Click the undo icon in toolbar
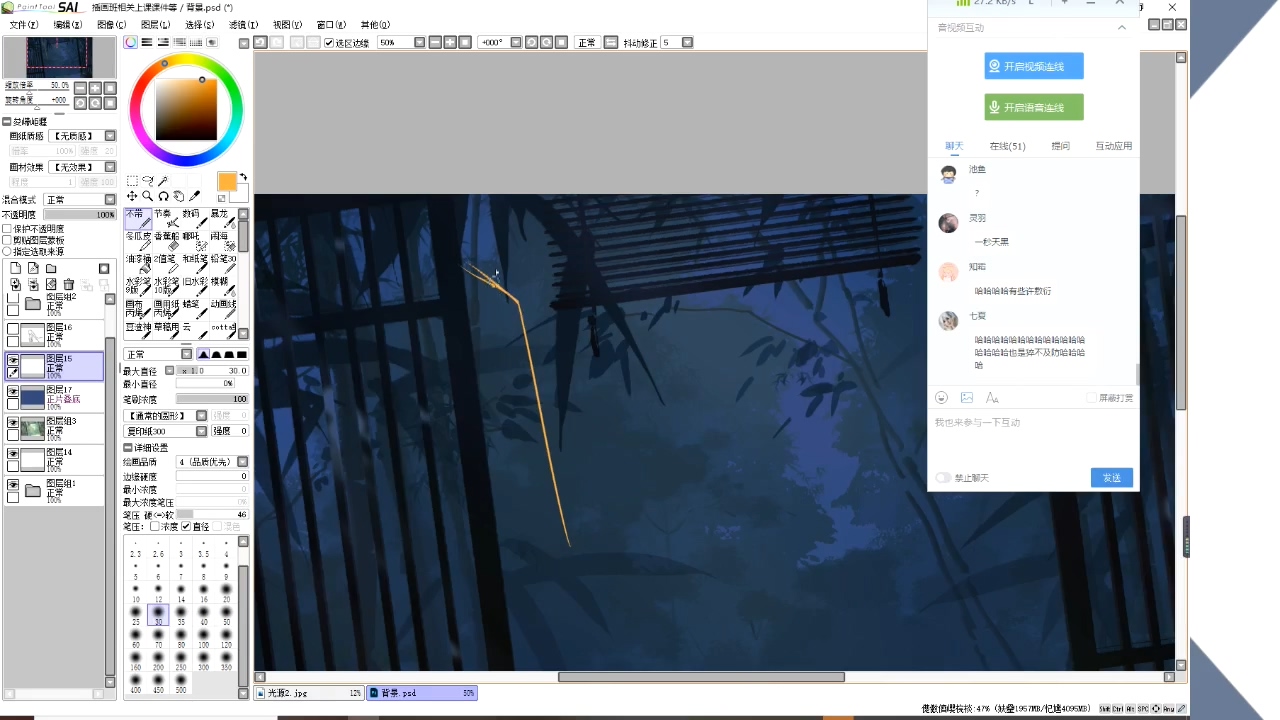The width and height of the screenshot is (1280, 720). (x=260, y=42)
